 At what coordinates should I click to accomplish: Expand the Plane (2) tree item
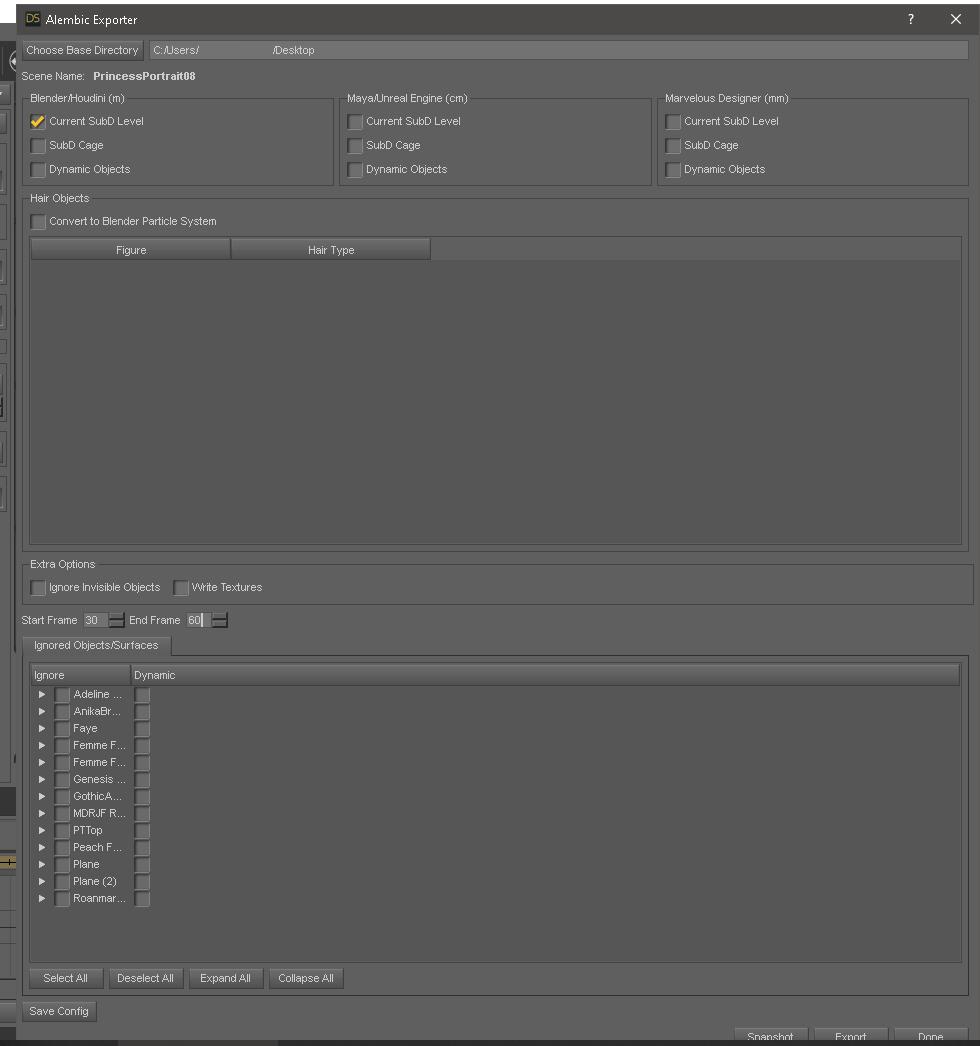(x=42, y=882)
